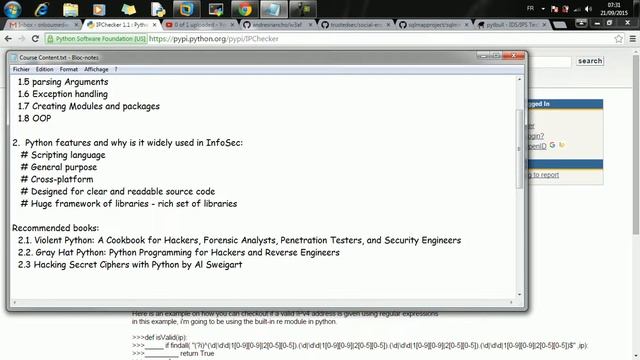This screenshot has height=360, width=640.
Task: Click '1.7 Creating Modules and packages'
Action: pyautogui.click(x=89, y=106)
